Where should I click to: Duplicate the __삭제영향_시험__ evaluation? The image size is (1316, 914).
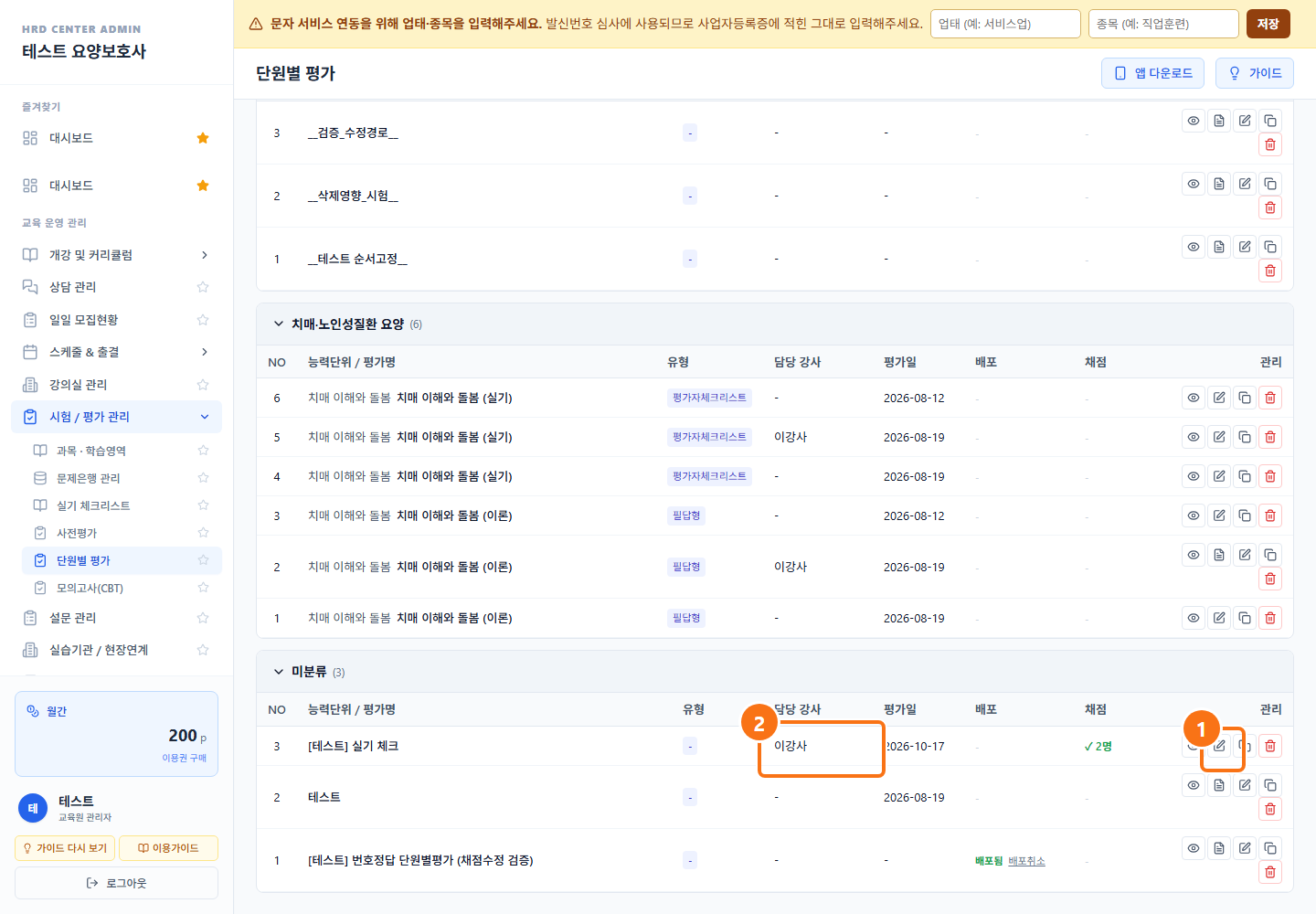(1270, 184)
